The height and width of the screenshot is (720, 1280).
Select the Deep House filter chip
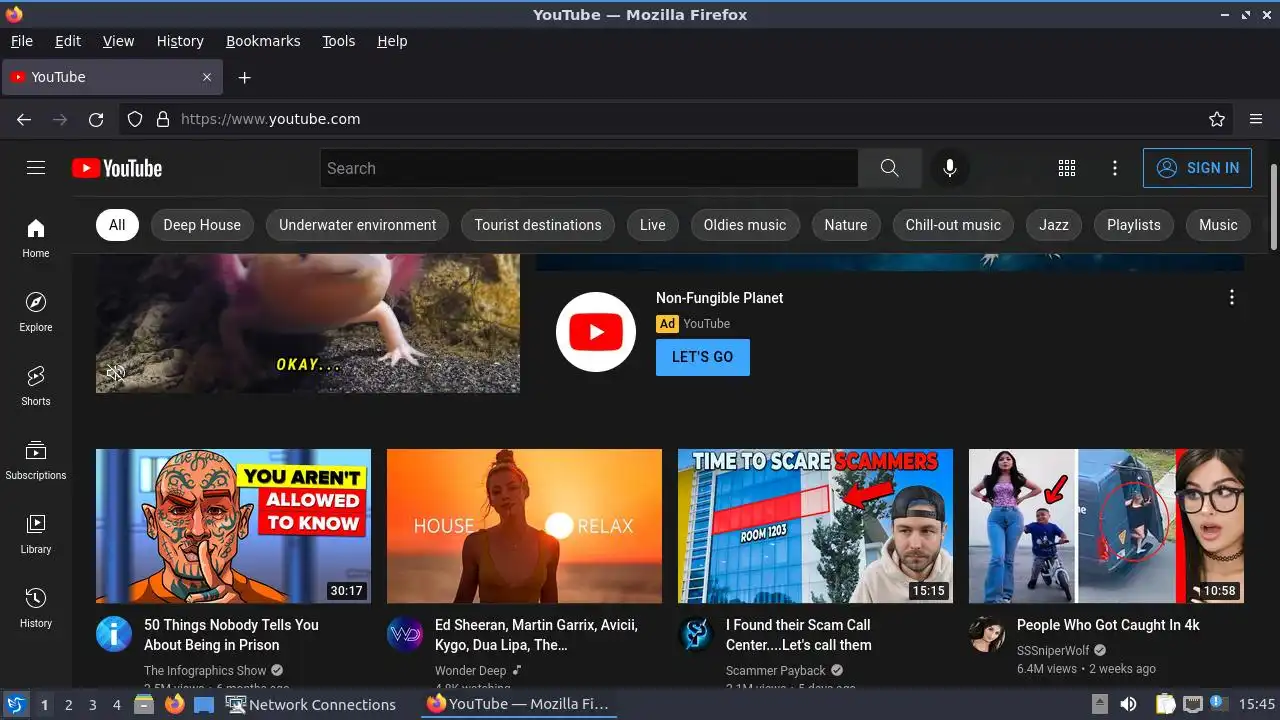pos(202,225)
